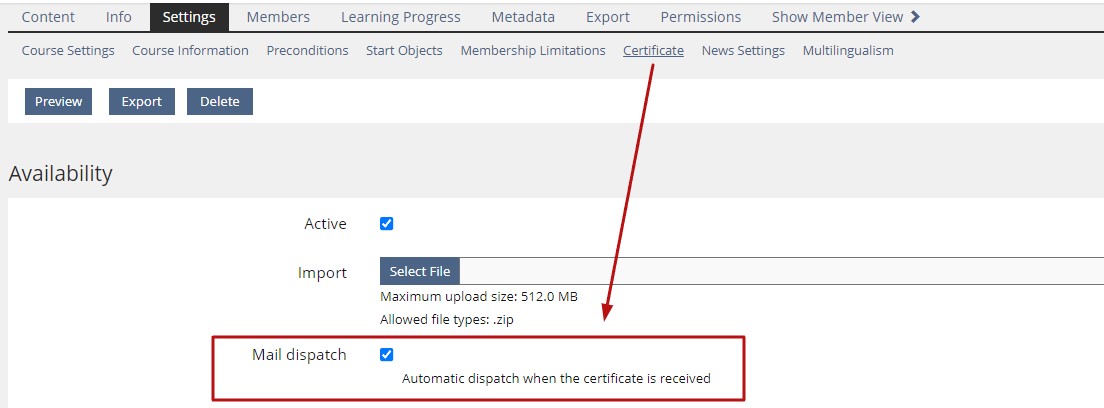This screenshot has height=408, width=1104.
Task: Go to Preconditions sub-tab
Action: 307,50
